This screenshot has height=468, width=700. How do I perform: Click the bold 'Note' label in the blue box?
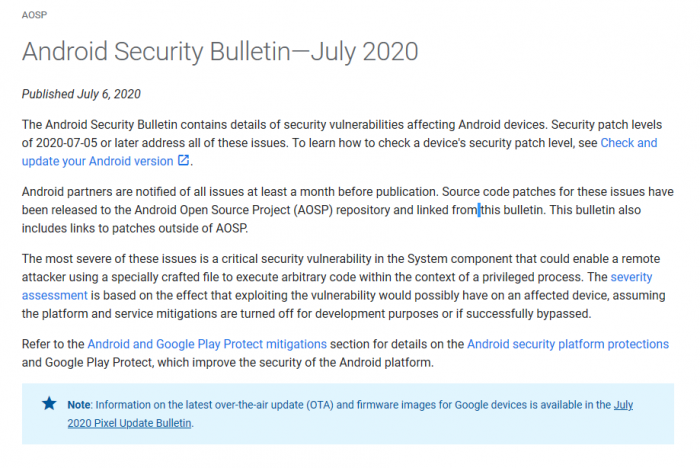pyautogui.click(x=79, y=404)
